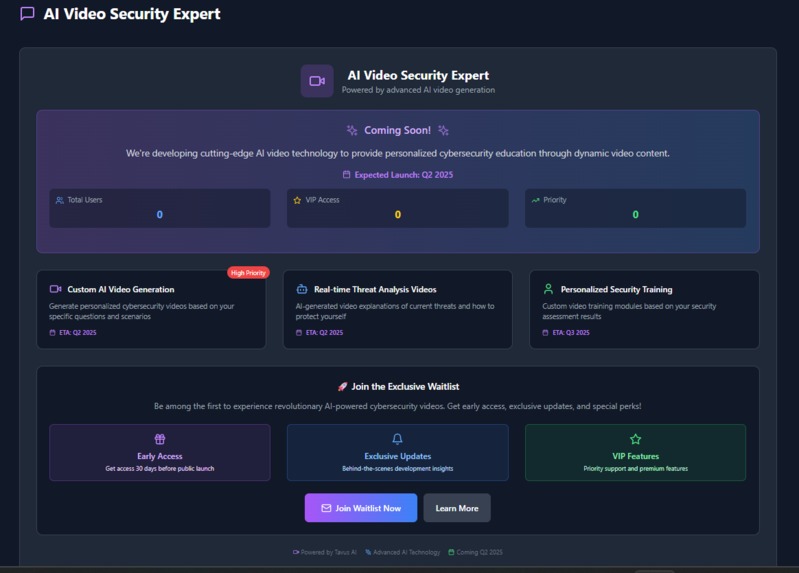The height and width of the screenshot is (573, 799).
Task: Click calendar icon beside ETA: Q3 2025
Action: 545,332
